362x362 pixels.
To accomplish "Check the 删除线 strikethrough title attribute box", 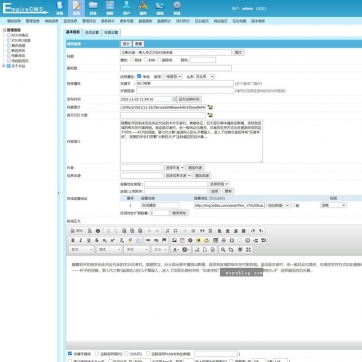I will [x=159, y=60].
